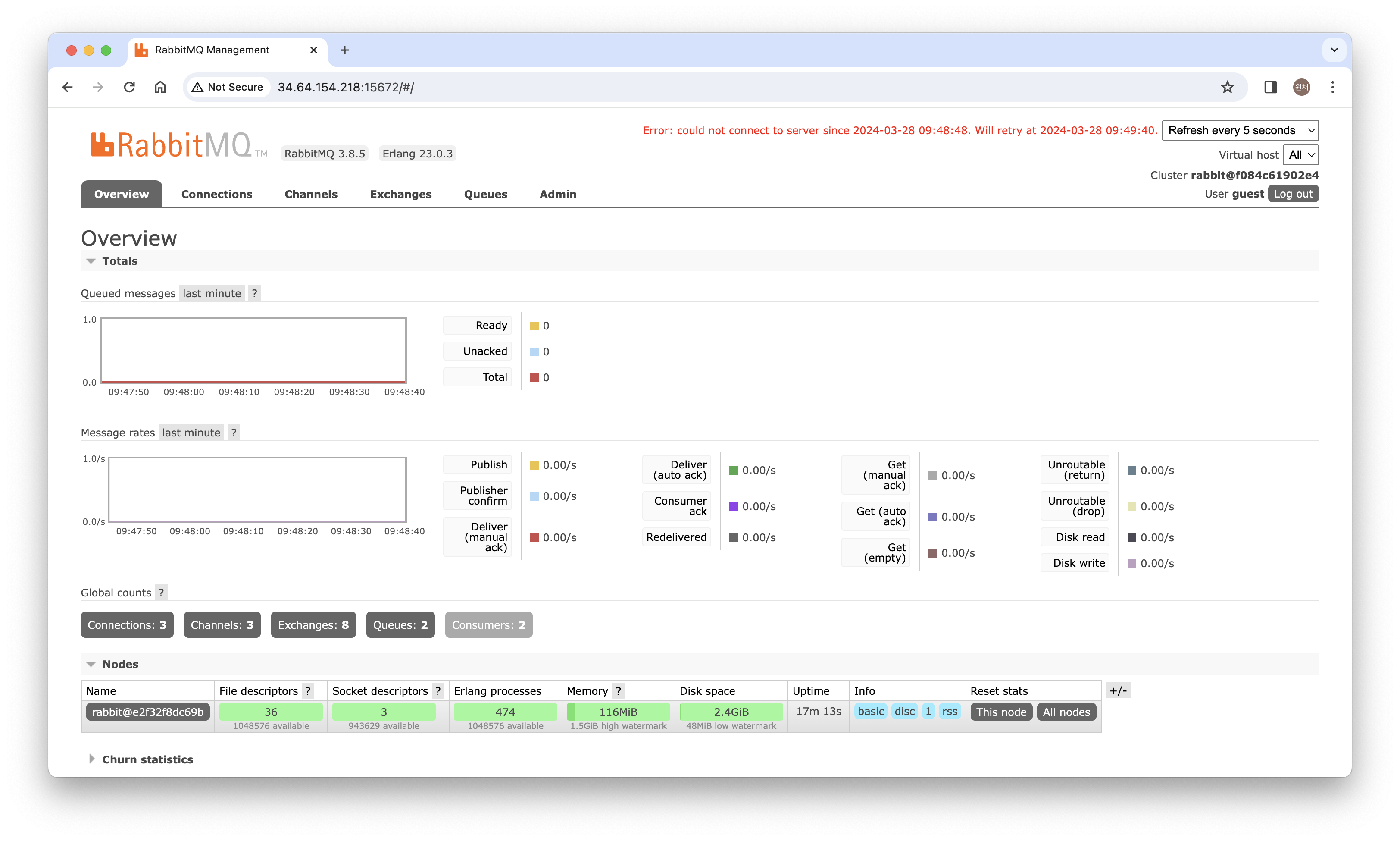
Task: Reset stats for This node
Action: point(1001,712)
